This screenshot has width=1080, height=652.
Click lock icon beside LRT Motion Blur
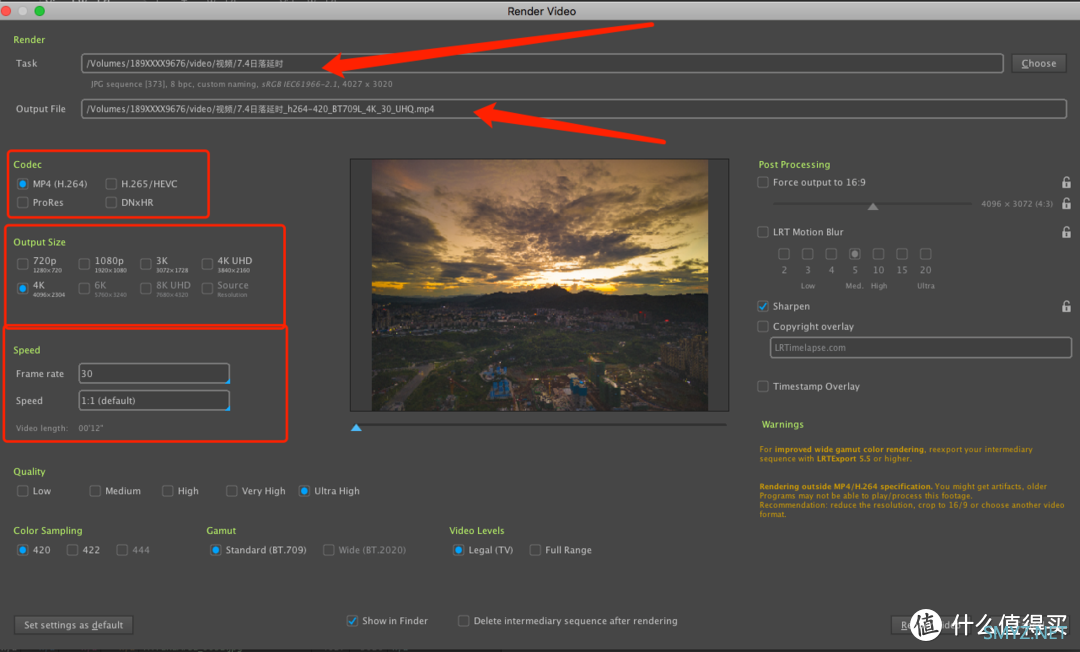[x=1066, y=232]
